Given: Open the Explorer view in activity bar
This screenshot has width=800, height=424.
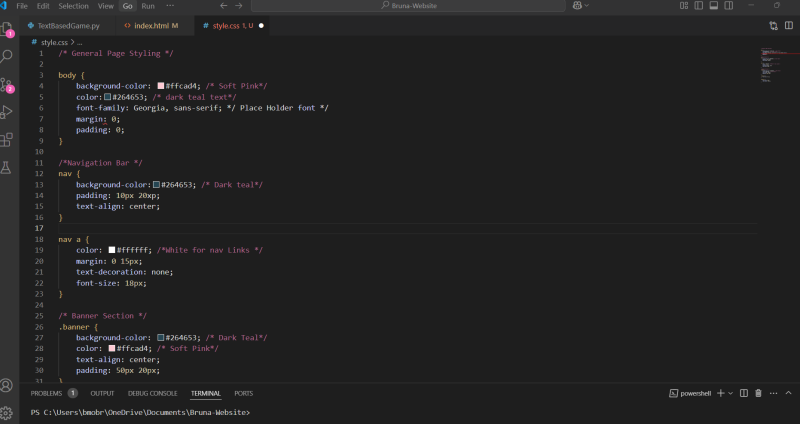Looking at the screenshot, I should point(7,28).
